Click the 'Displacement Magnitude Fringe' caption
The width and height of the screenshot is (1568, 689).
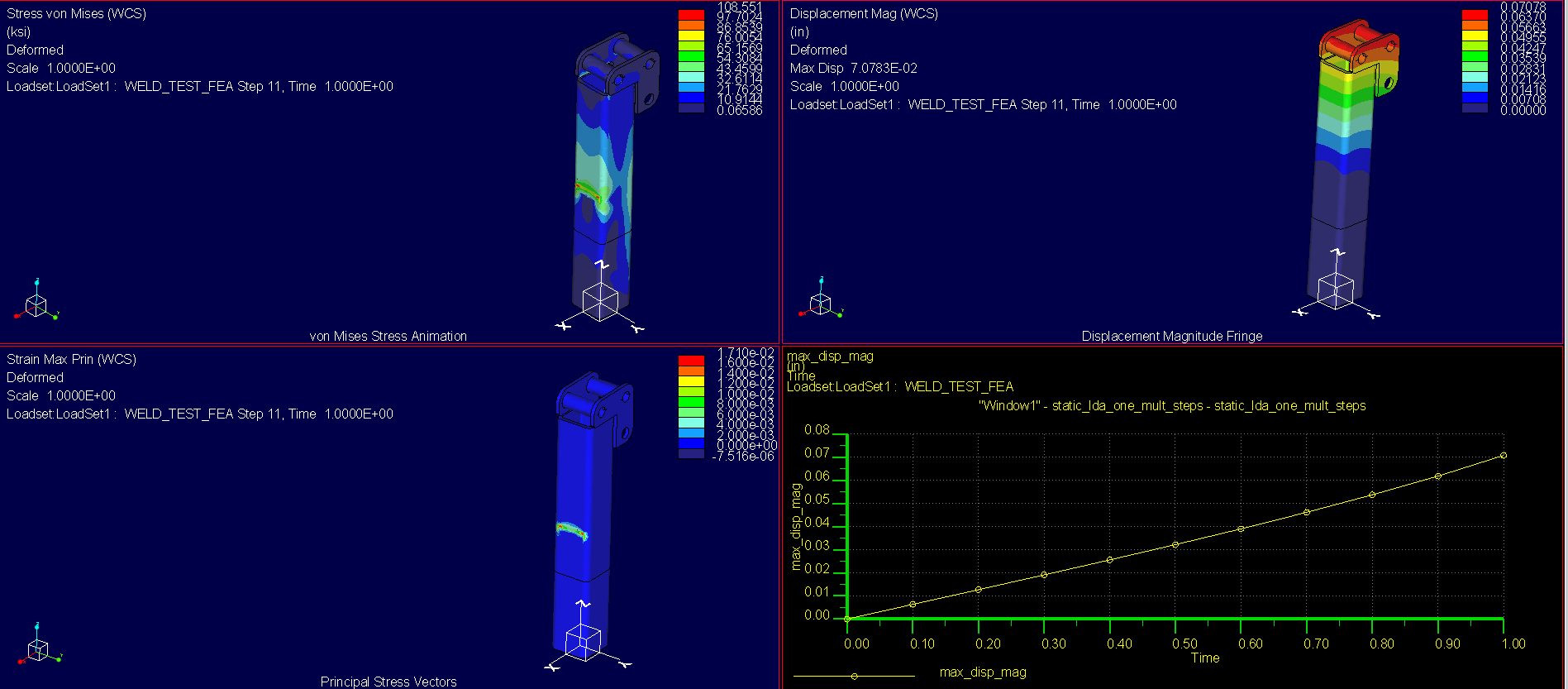coord(1171,336)
